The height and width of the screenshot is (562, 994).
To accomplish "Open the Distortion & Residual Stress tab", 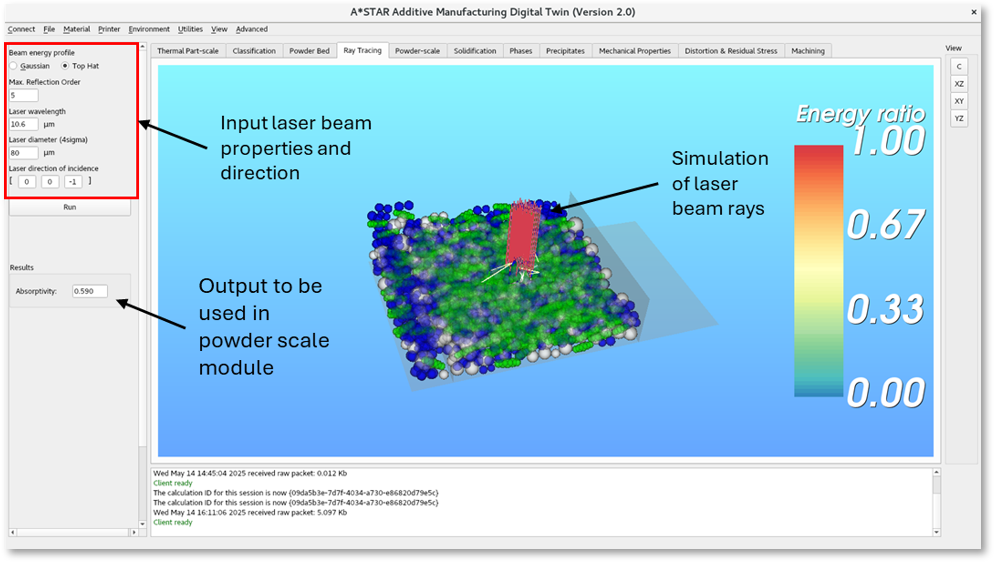I will (731, 51).
